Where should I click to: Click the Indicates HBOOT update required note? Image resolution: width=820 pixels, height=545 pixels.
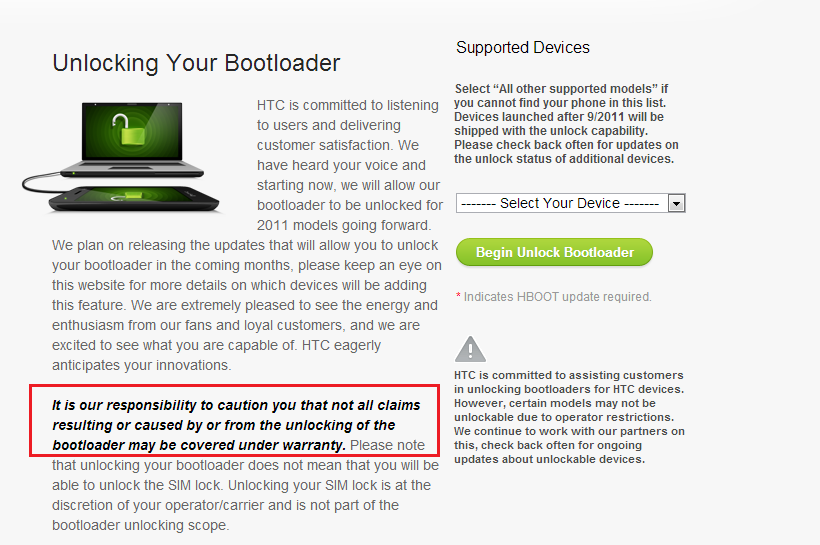(557, 297)
